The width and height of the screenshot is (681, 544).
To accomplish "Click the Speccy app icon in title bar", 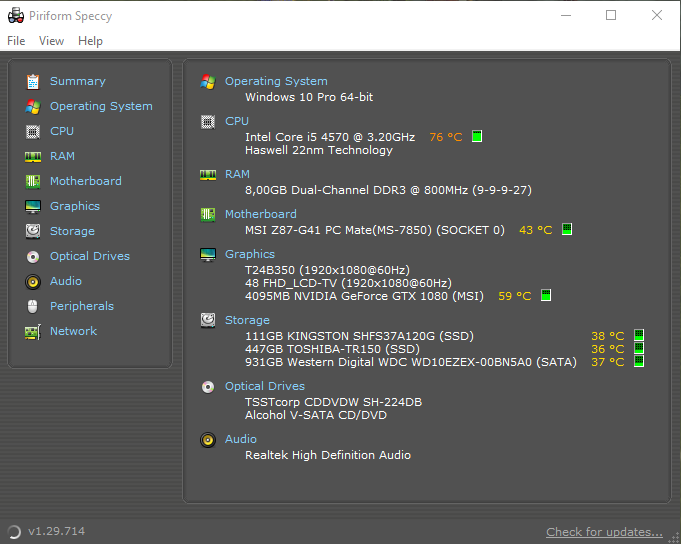I will point(16,16).
